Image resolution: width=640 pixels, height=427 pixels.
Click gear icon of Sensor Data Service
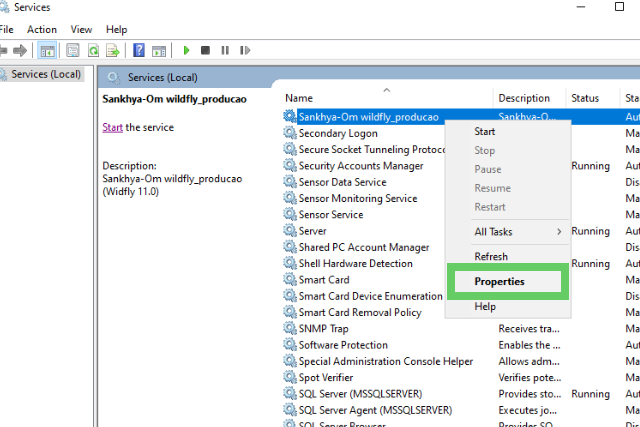coord(290,182)
